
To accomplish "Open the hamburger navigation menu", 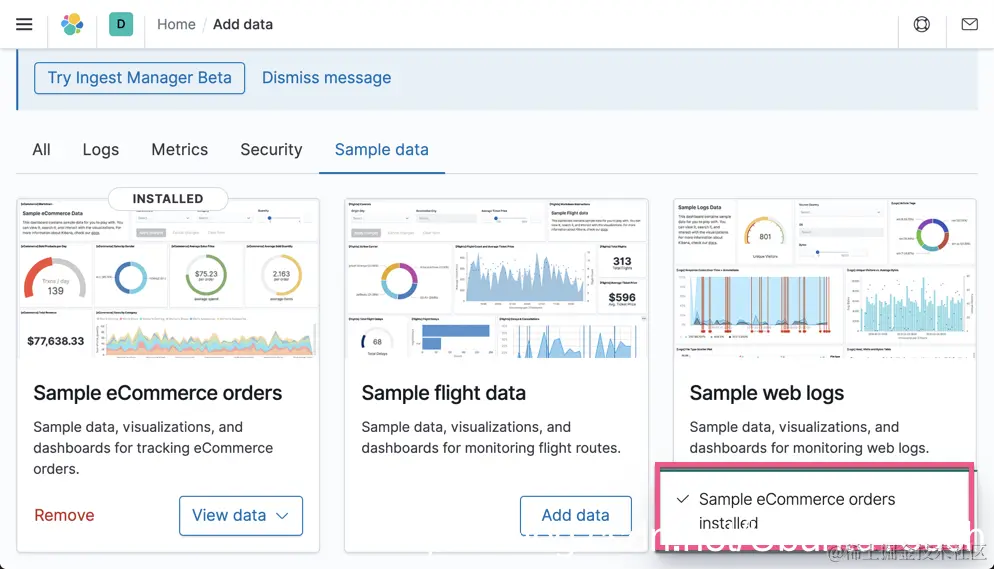I will [24, 24].
